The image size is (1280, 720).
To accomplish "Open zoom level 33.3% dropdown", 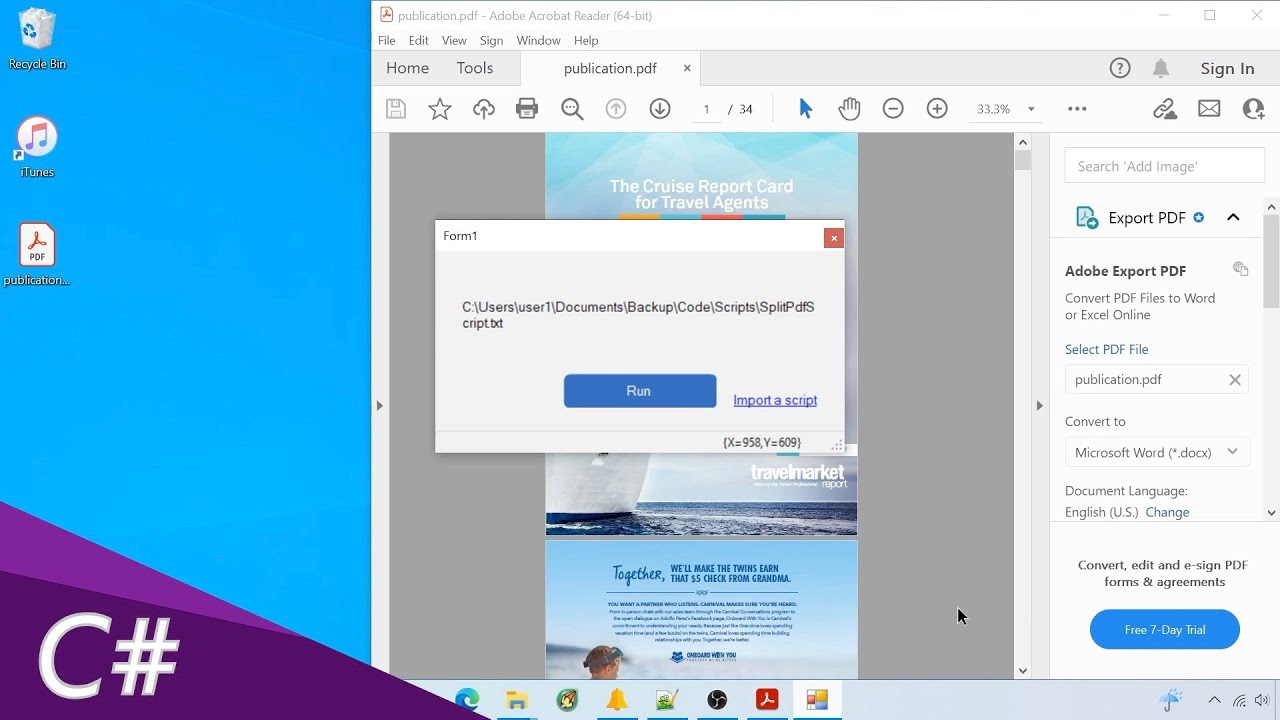I will coord(1031,109).
